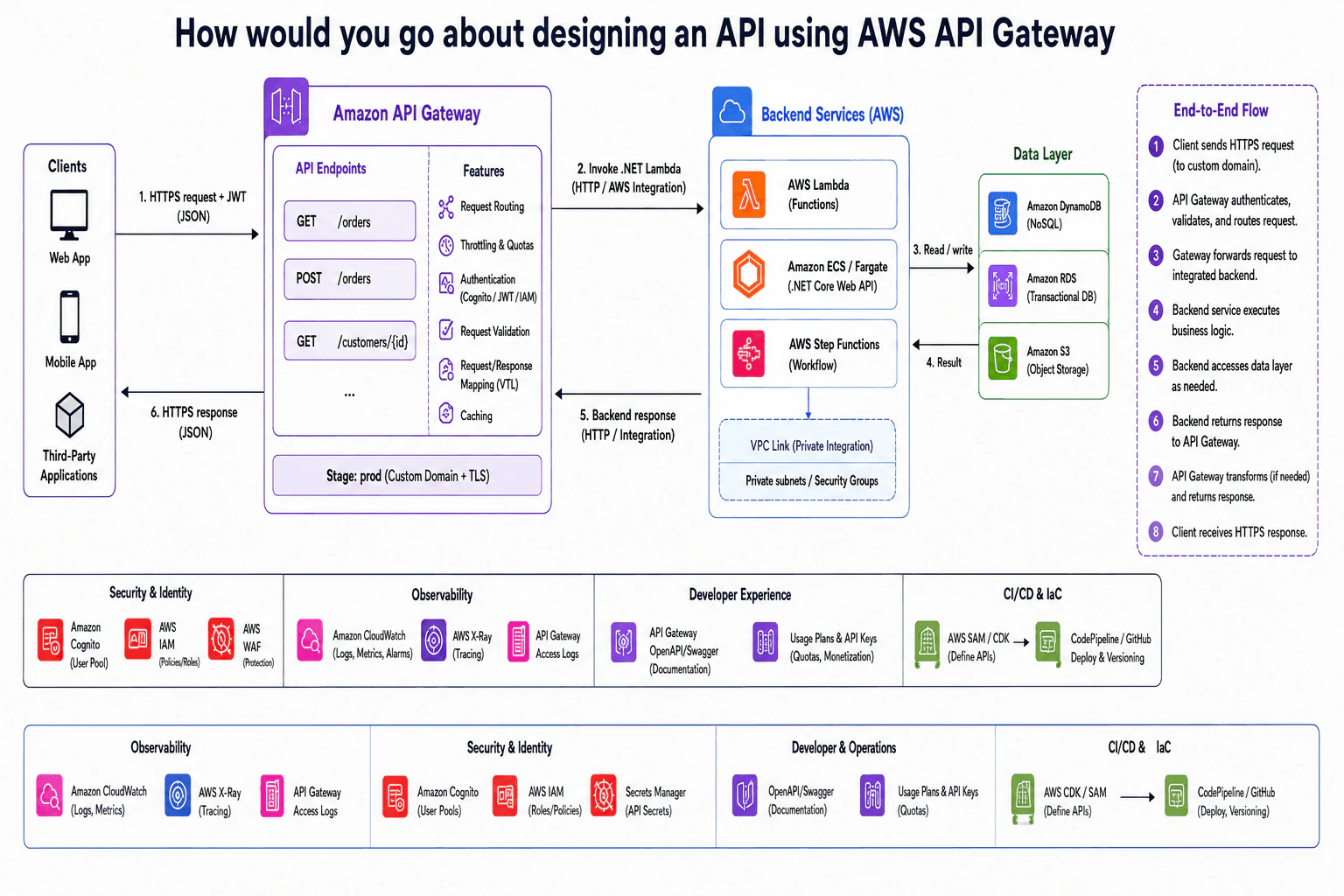Click the Secrets Manager icon
The height and width of the screenshot is (896, 1344).
tap(604, 795)
